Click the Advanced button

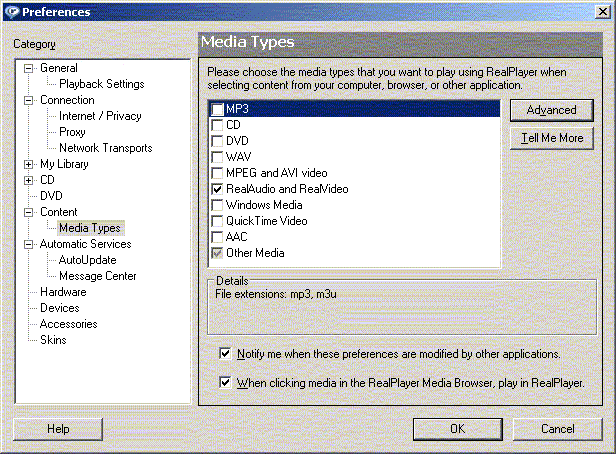552,110
